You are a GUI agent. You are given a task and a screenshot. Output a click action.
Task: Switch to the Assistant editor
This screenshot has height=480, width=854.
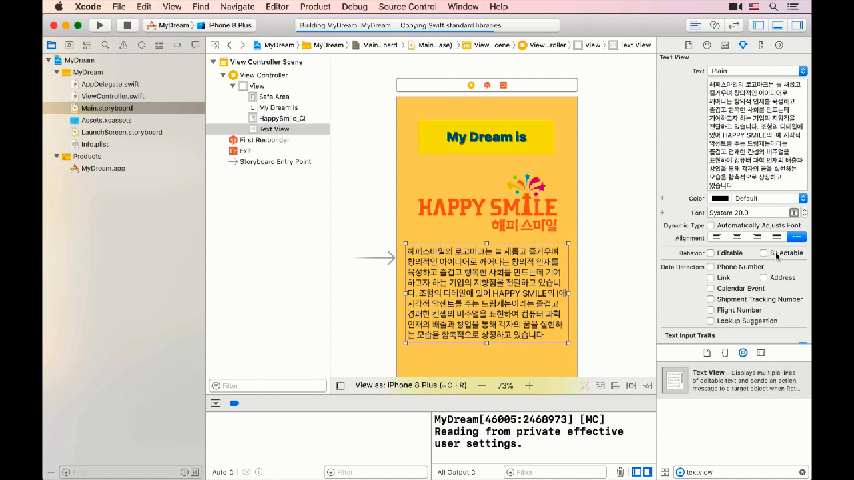coord(715,25)
